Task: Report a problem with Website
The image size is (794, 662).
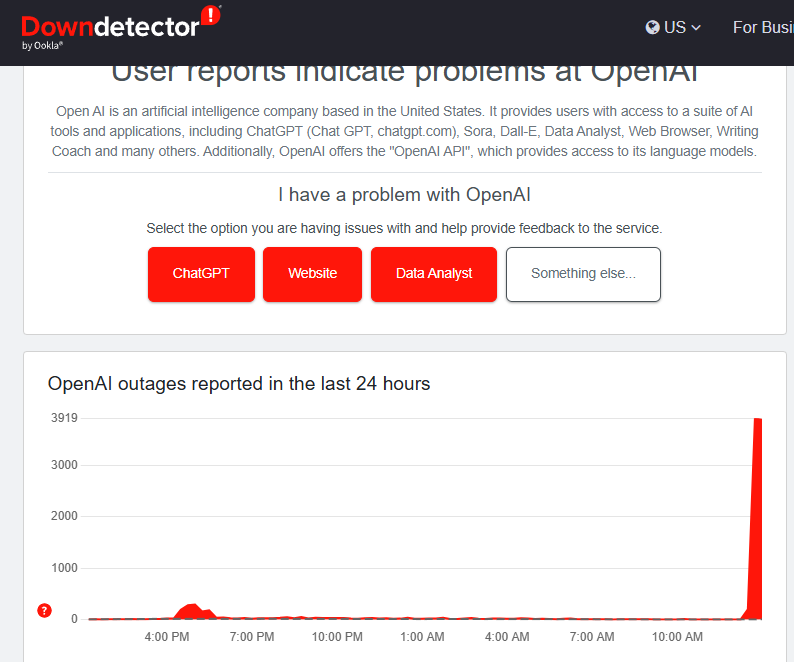Action: tap(312, 274)
